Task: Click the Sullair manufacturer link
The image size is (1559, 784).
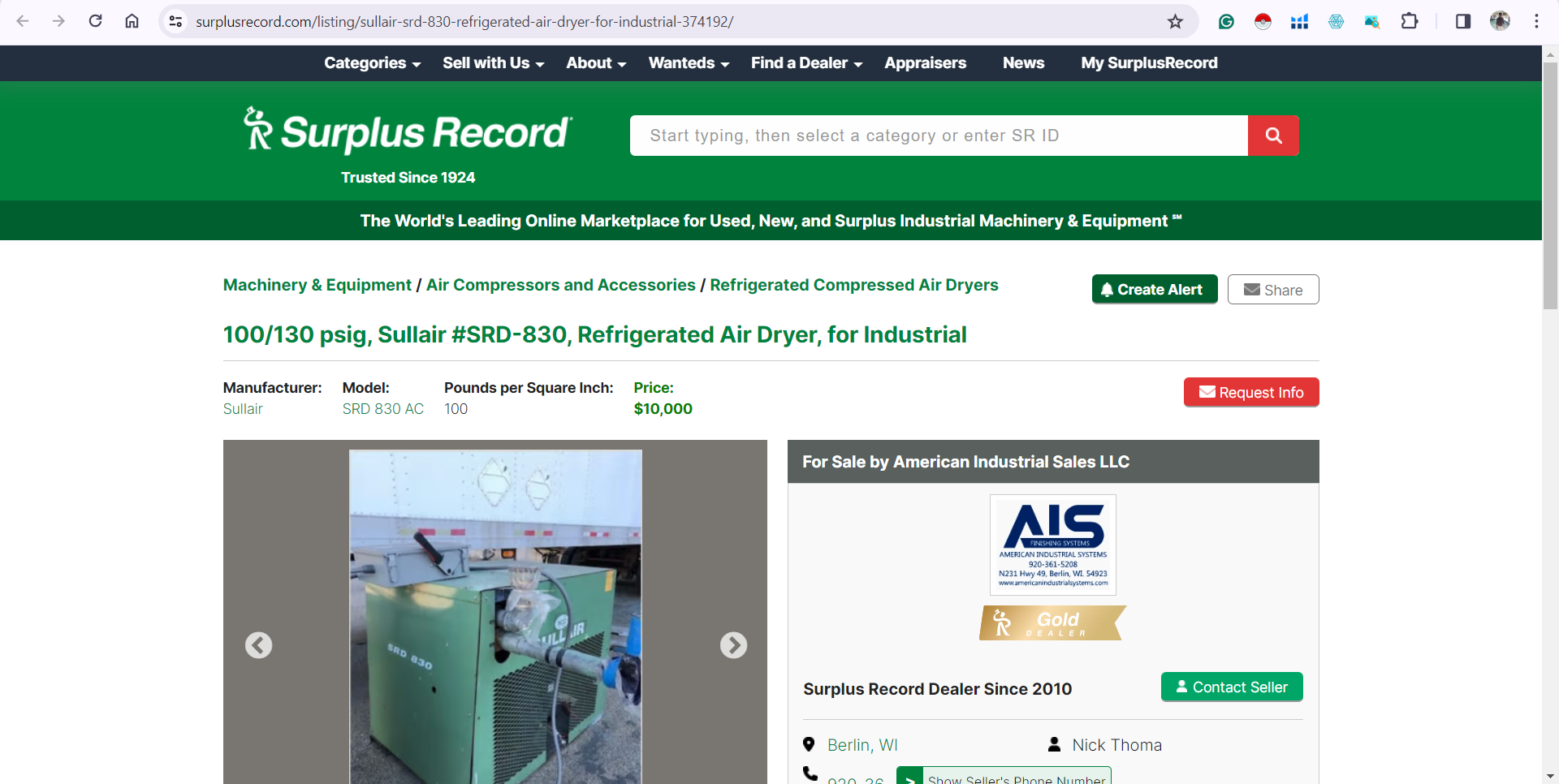Action: [x=243, y=409]
